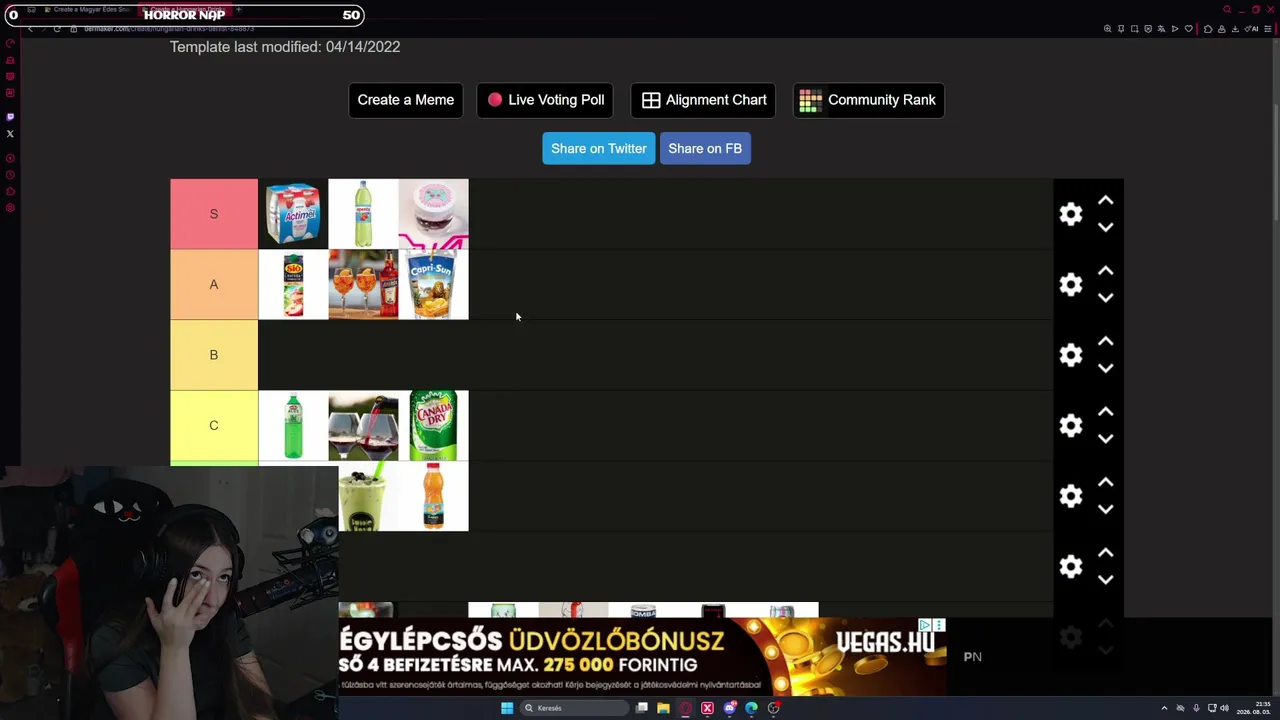Screen dimensions: 1280x720
Task: Open X from the browser sidebar
Action: (x=10, y=133)
